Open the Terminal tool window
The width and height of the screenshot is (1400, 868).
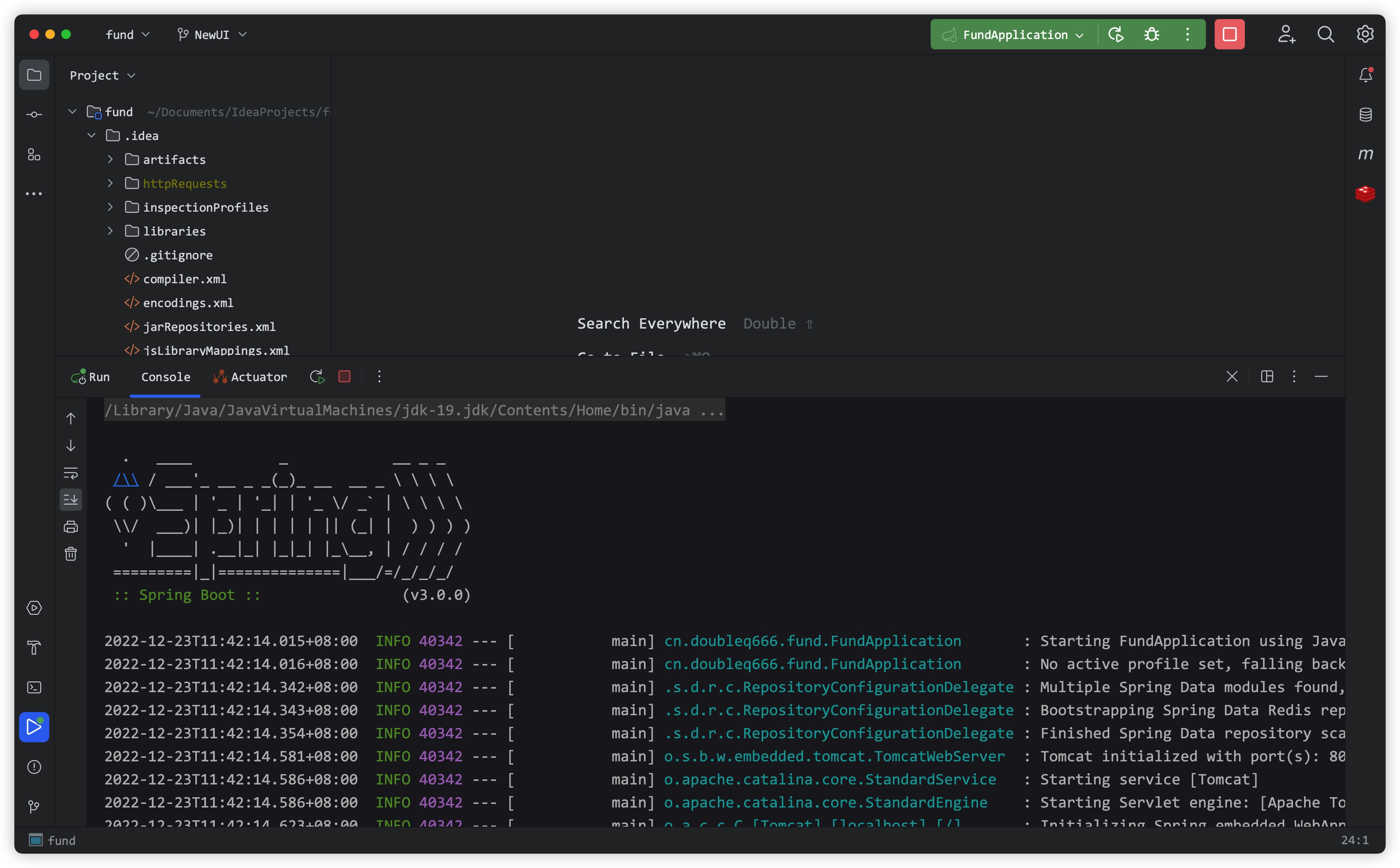[34, 687]
